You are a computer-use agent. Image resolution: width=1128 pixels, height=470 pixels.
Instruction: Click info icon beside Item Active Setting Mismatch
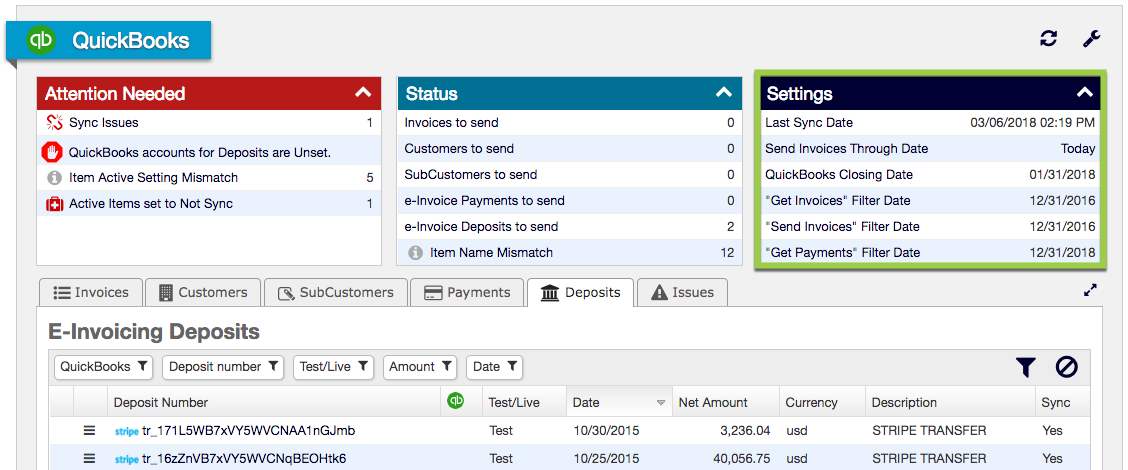(54, 177)
